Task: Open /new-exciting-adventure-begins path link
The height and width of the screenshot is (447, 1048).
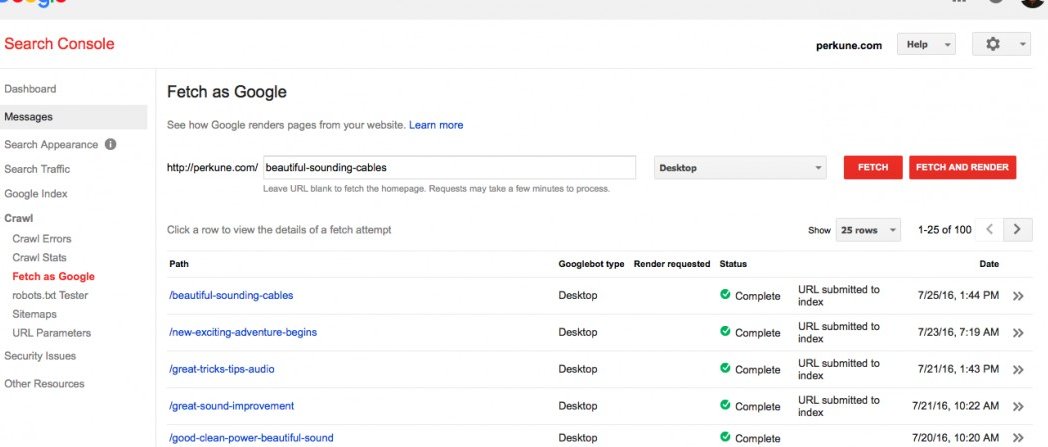Action: coord(243,332)
